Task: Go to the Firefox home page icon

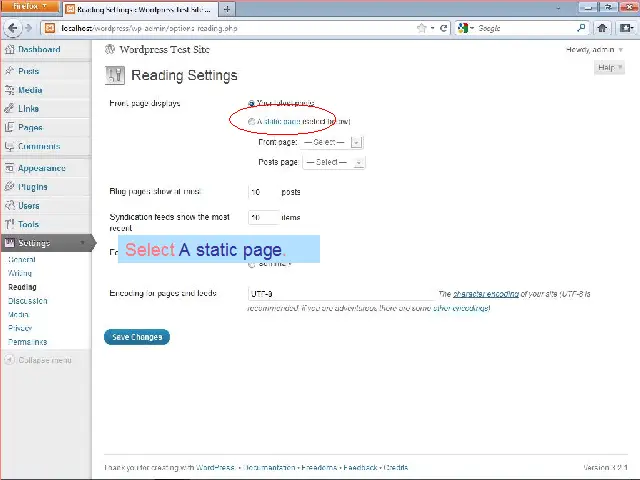Action: pos(602,28)
